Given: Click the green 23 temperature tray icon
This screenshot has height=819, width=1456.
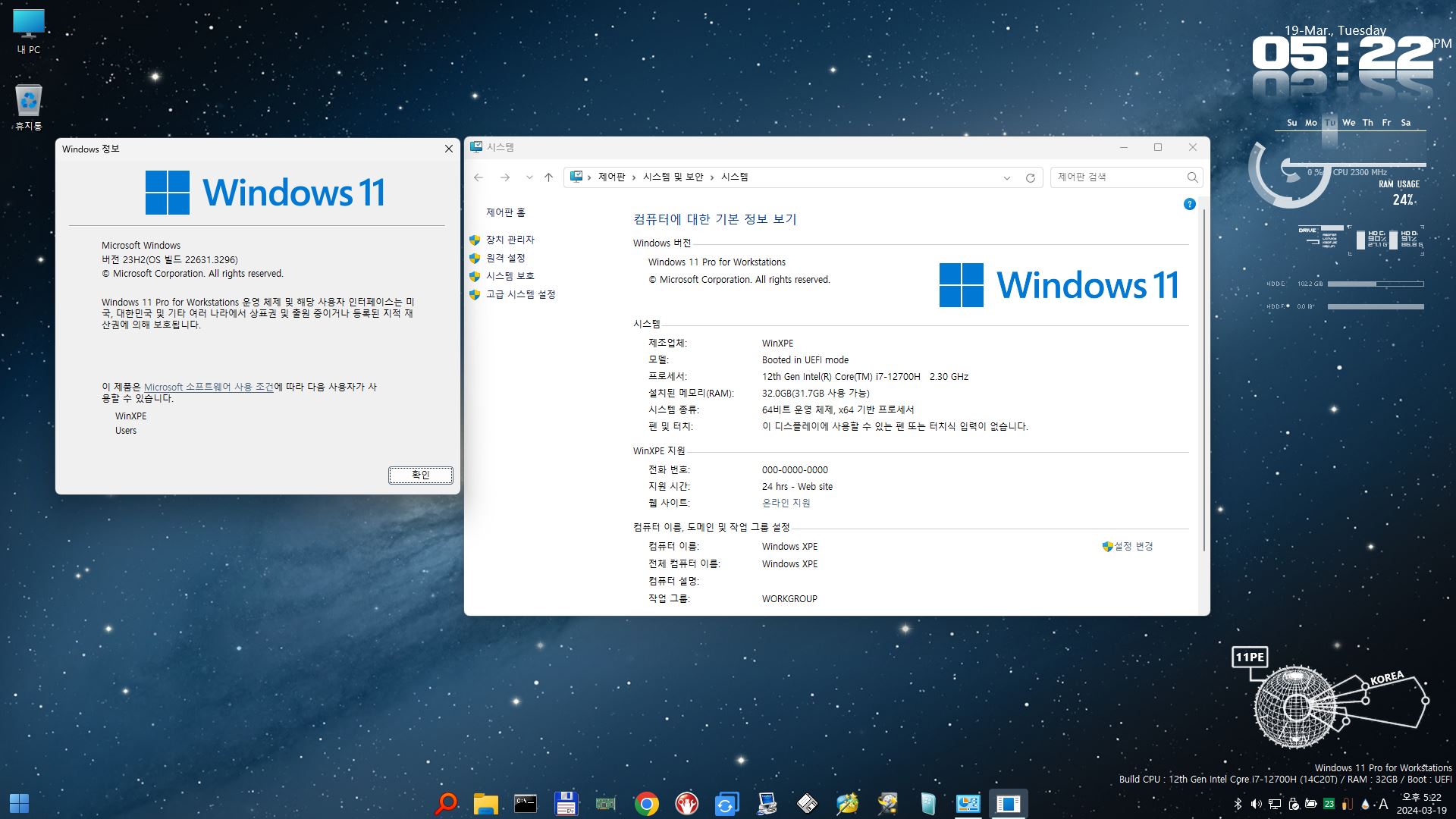Looking at the screenshot, I should (x=1329, y=804).
